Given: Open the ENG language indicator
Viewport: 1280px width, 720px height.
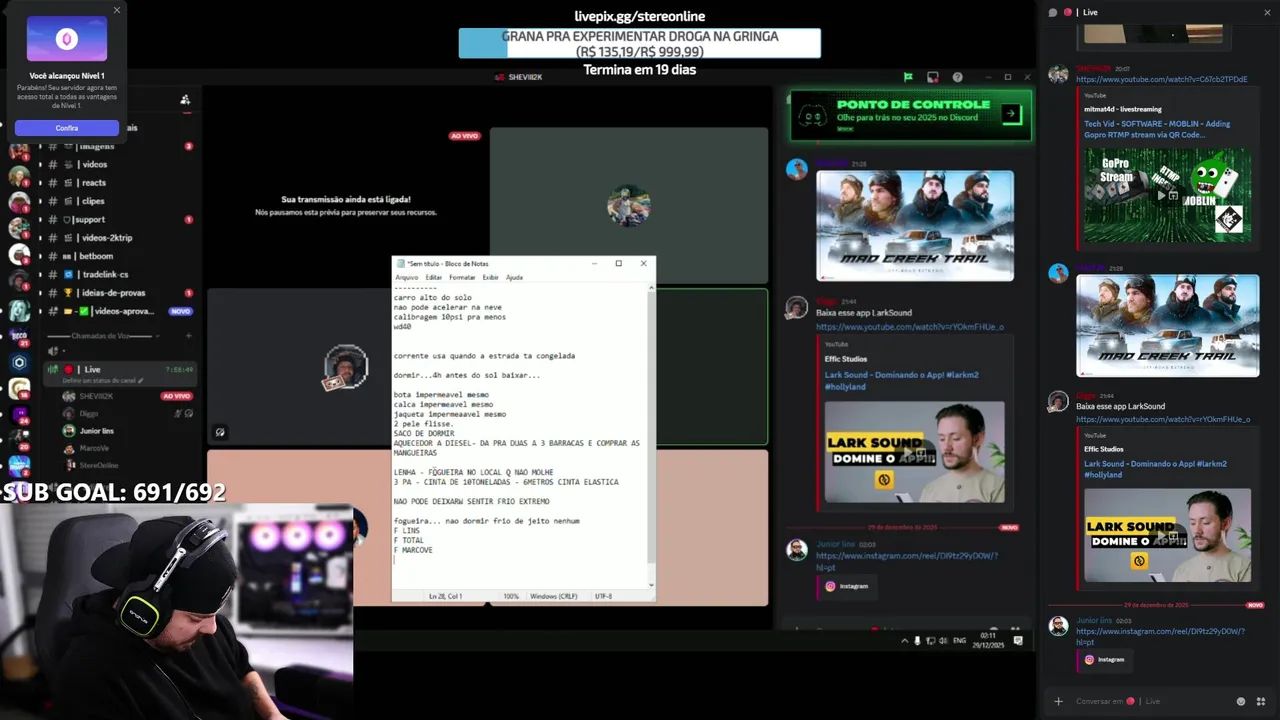Looking at the screenshot, I should click(960, 640).
